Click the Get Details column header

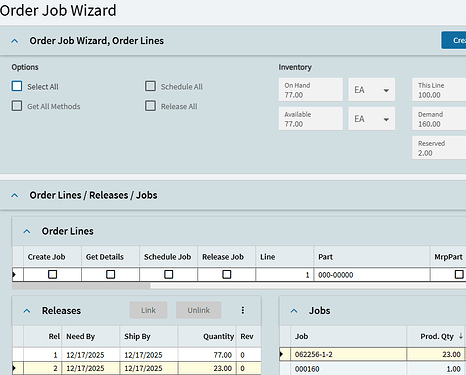(x=110, y=257)
